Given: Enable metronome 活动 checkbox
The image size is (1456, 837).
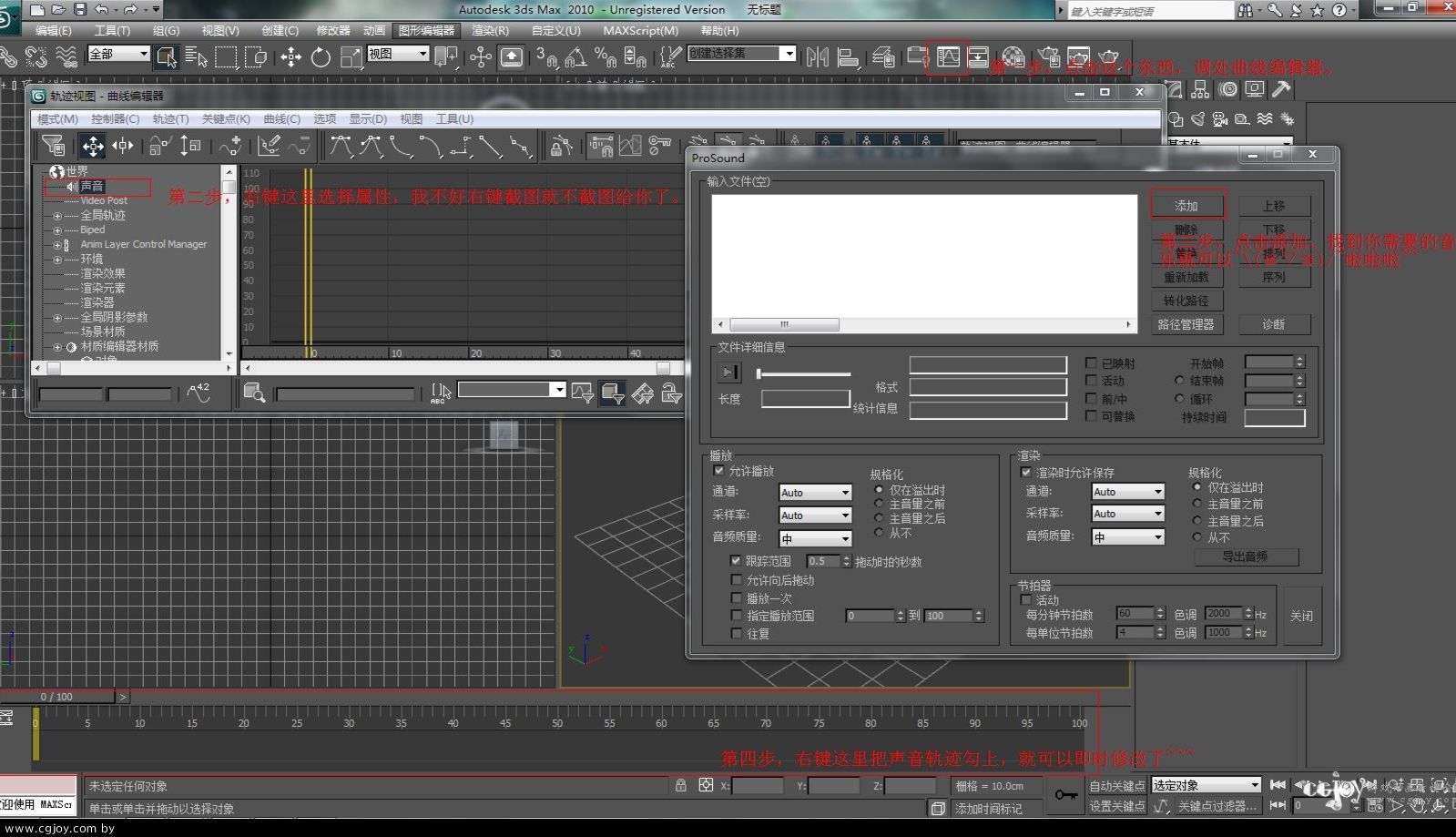Looking at the screenshot, I should click(1026, 600).
